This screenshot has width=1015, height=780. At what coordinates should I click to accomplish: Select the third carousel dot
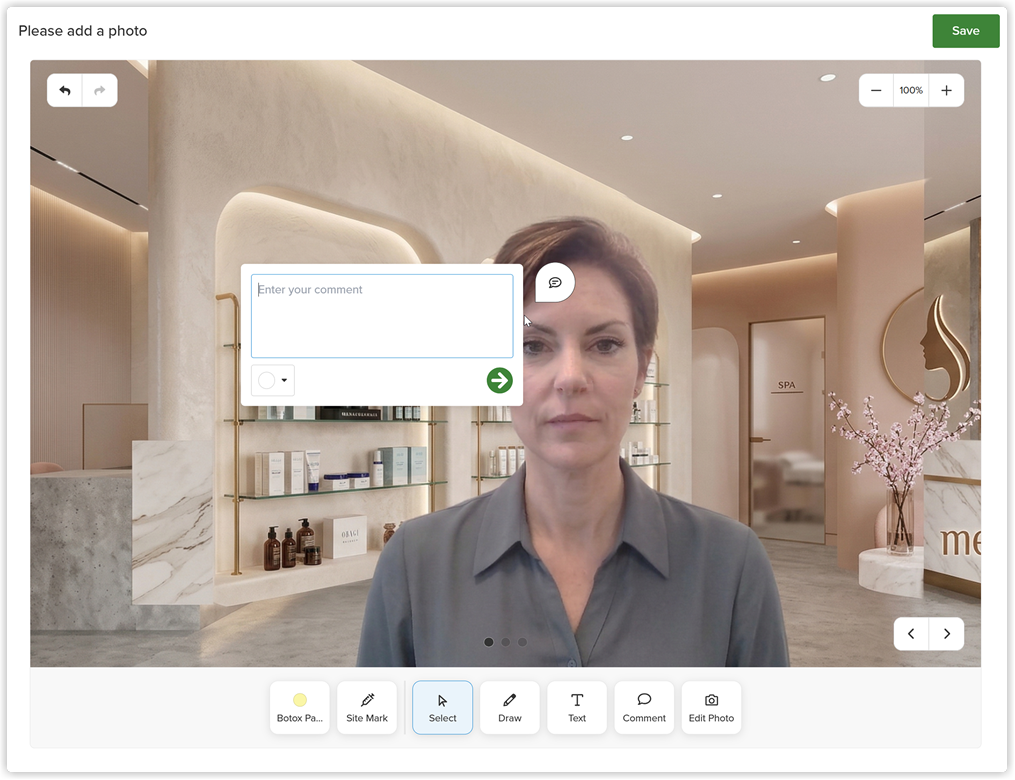click(x=522, y=642)
